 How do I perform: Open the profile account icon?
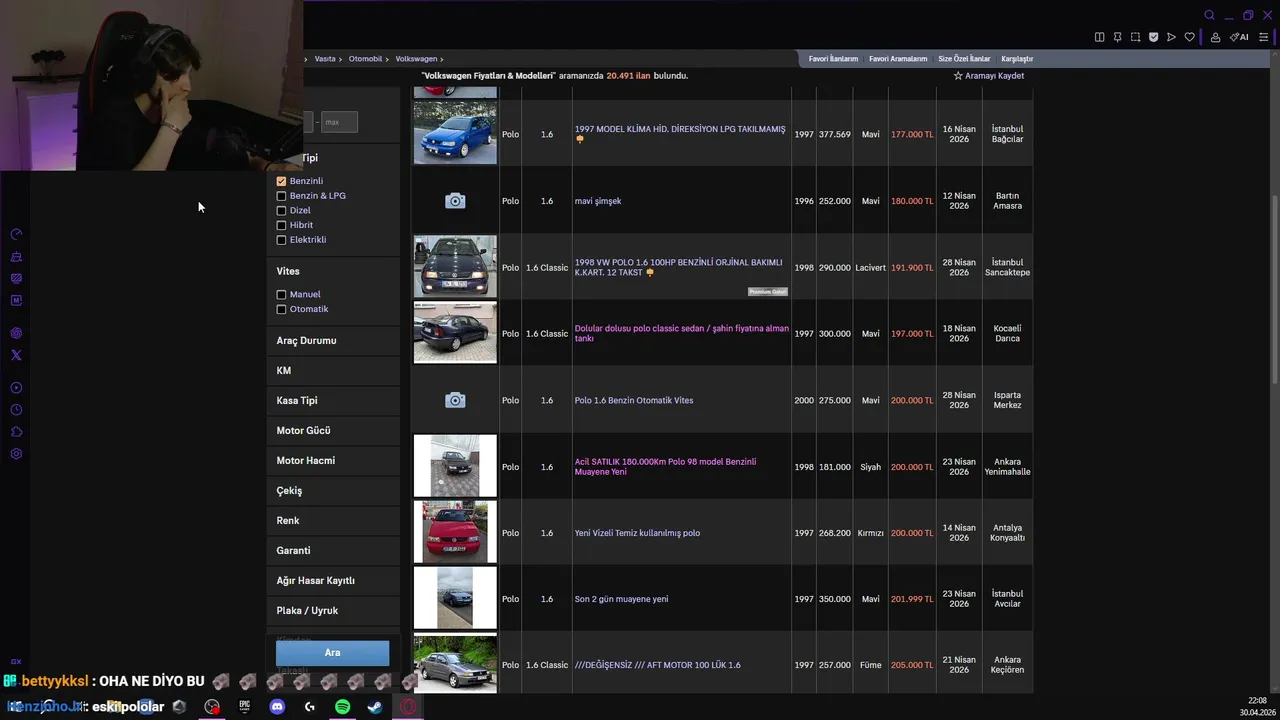click(x=1215, y=37)
